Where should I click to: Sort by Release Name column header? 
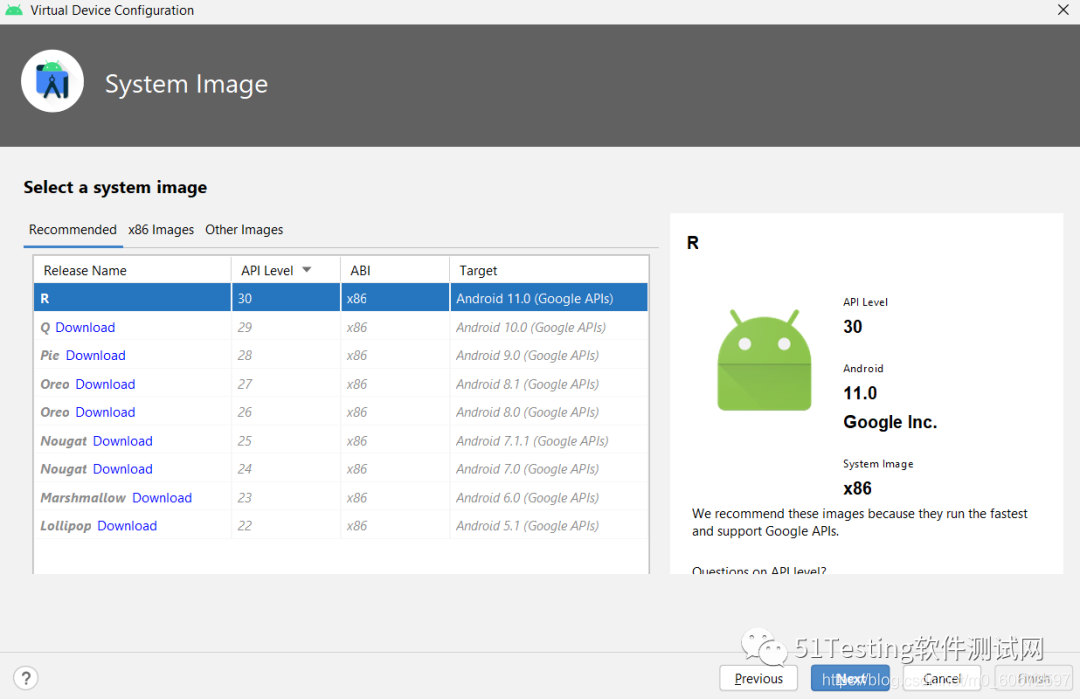pyautogui.click(x=132, y=270)
